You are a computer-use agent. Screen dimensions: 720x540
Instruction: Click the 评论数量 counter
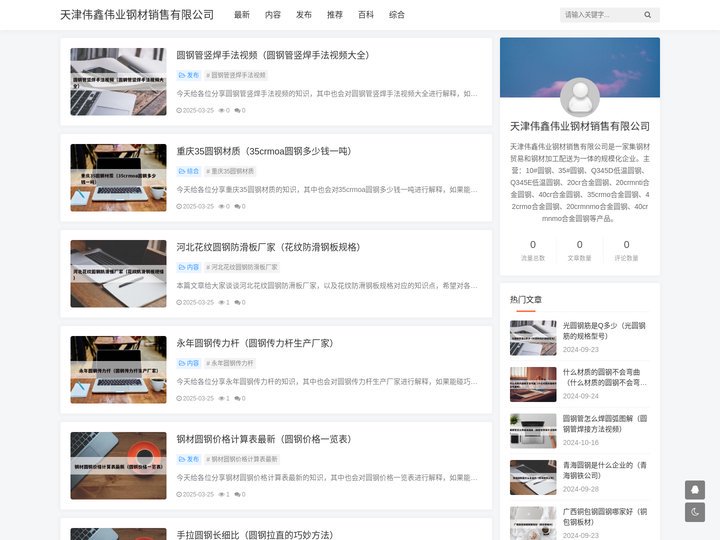pyautogui.click(x=626, y=251)
